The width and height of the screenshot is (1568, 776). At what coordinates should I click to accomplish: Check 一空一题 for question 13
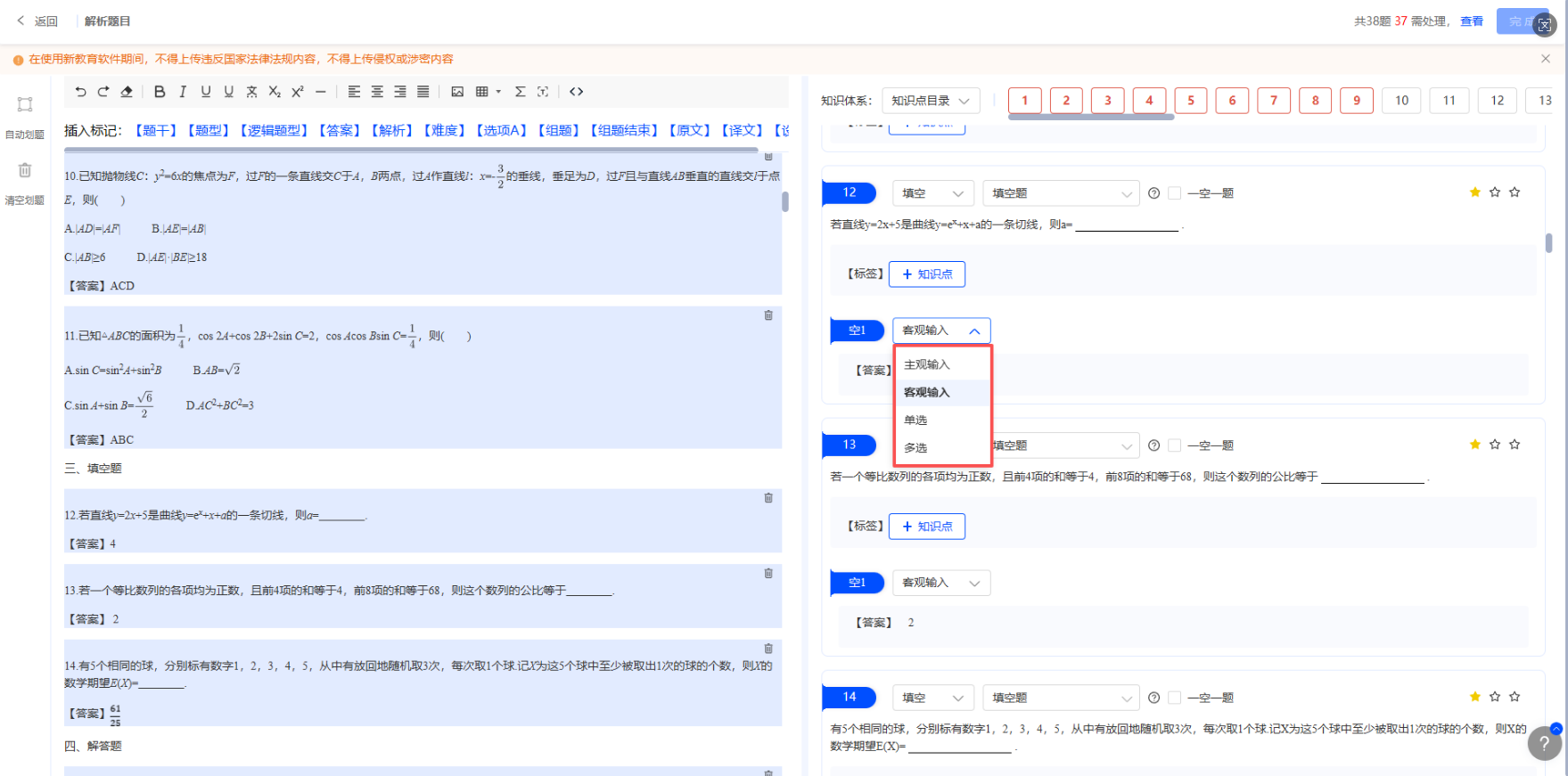tap(1175, 445)
